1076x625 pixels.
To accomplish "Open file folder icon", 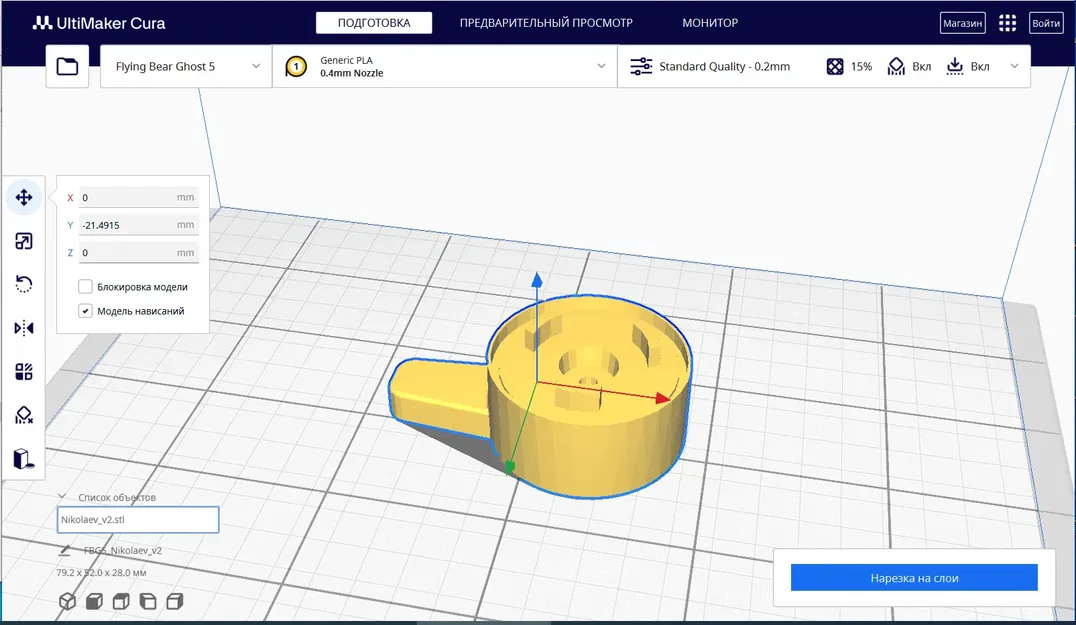I will (x=67, y=67).
